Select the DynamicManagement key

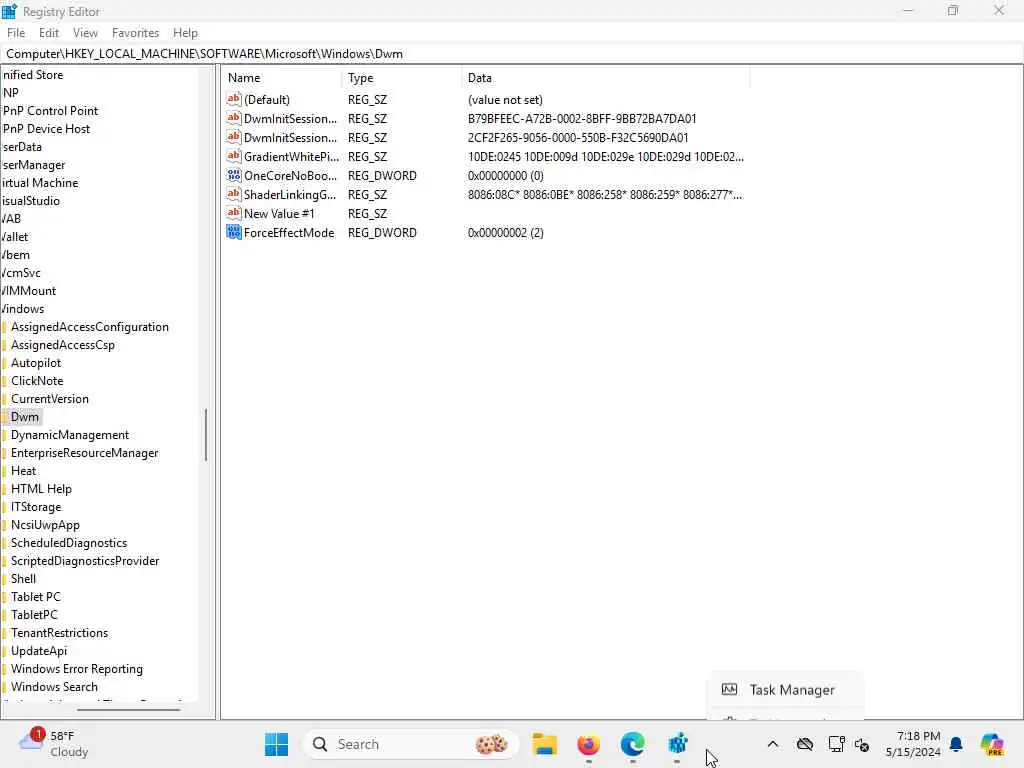(x=70, y=435)
